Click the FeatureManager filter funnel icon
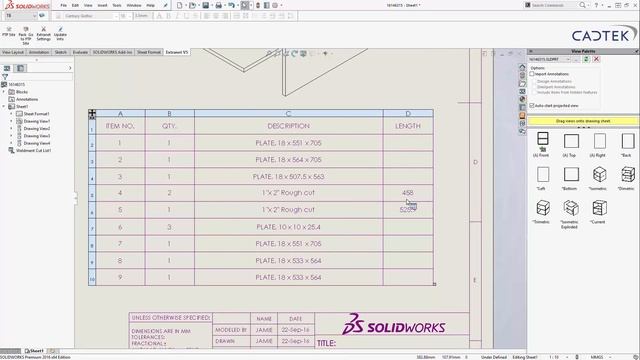The image size is (640, 360). pos(5,77)
